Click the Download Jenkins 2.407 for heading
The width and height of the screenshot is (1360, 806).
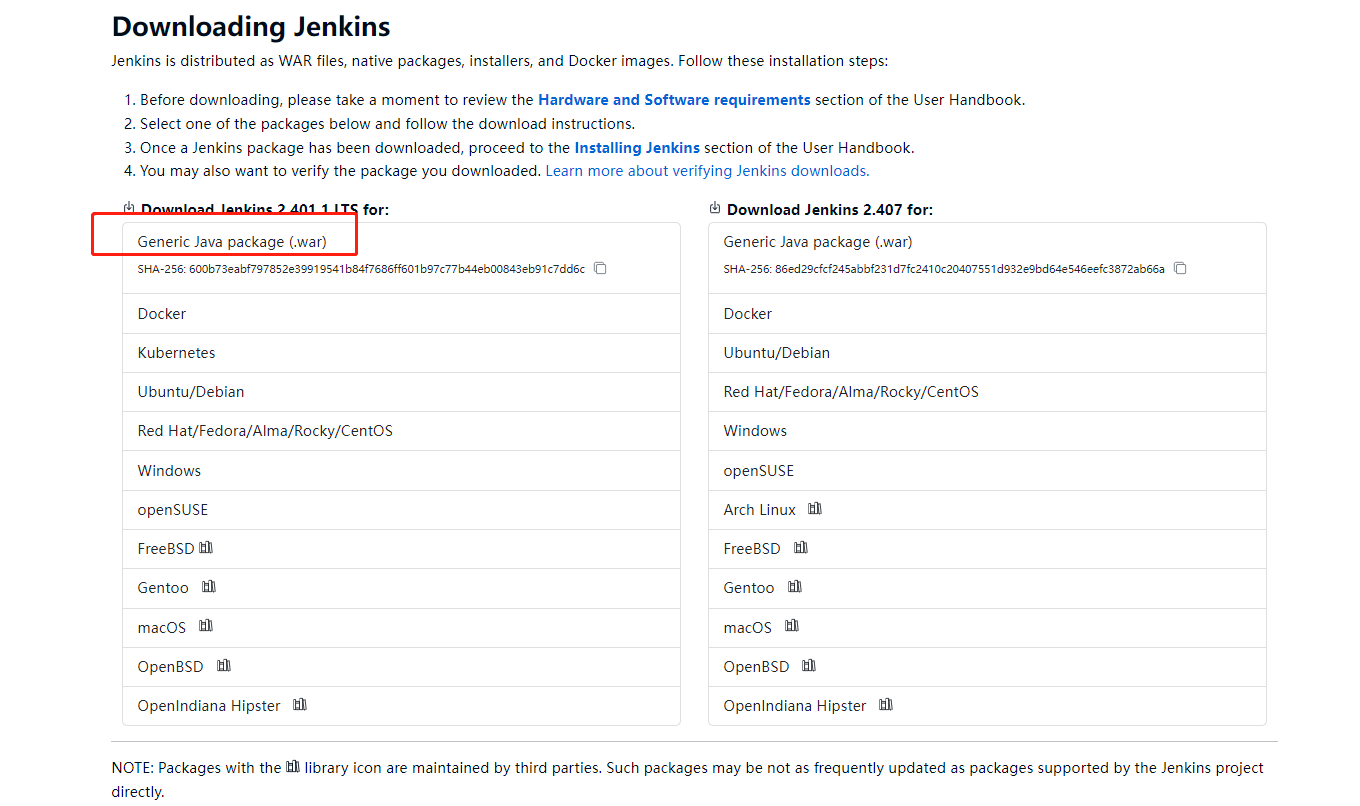[830, 210]
